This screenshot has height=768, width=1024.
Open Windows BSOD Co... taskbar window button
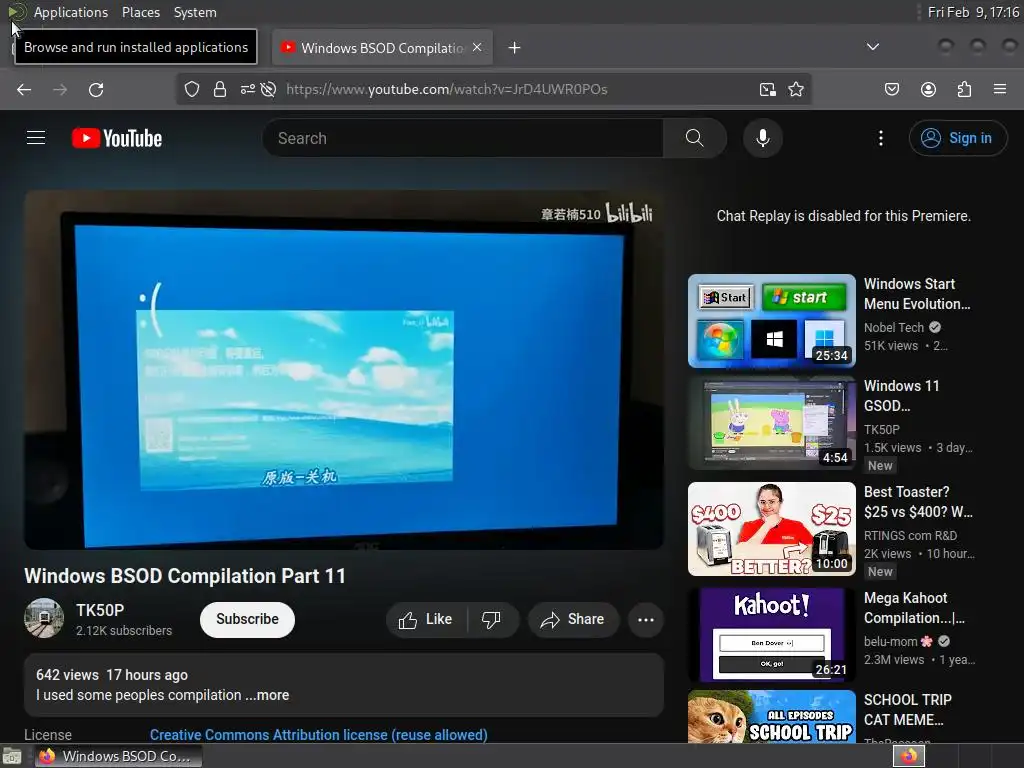click(118, 756)
